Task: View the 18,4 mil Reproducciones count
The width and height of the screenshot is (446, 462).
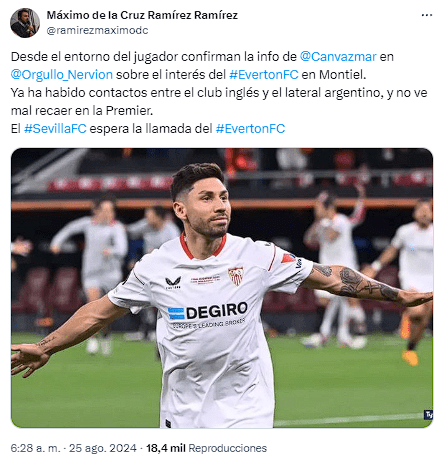Action: (x=206, y=448)
